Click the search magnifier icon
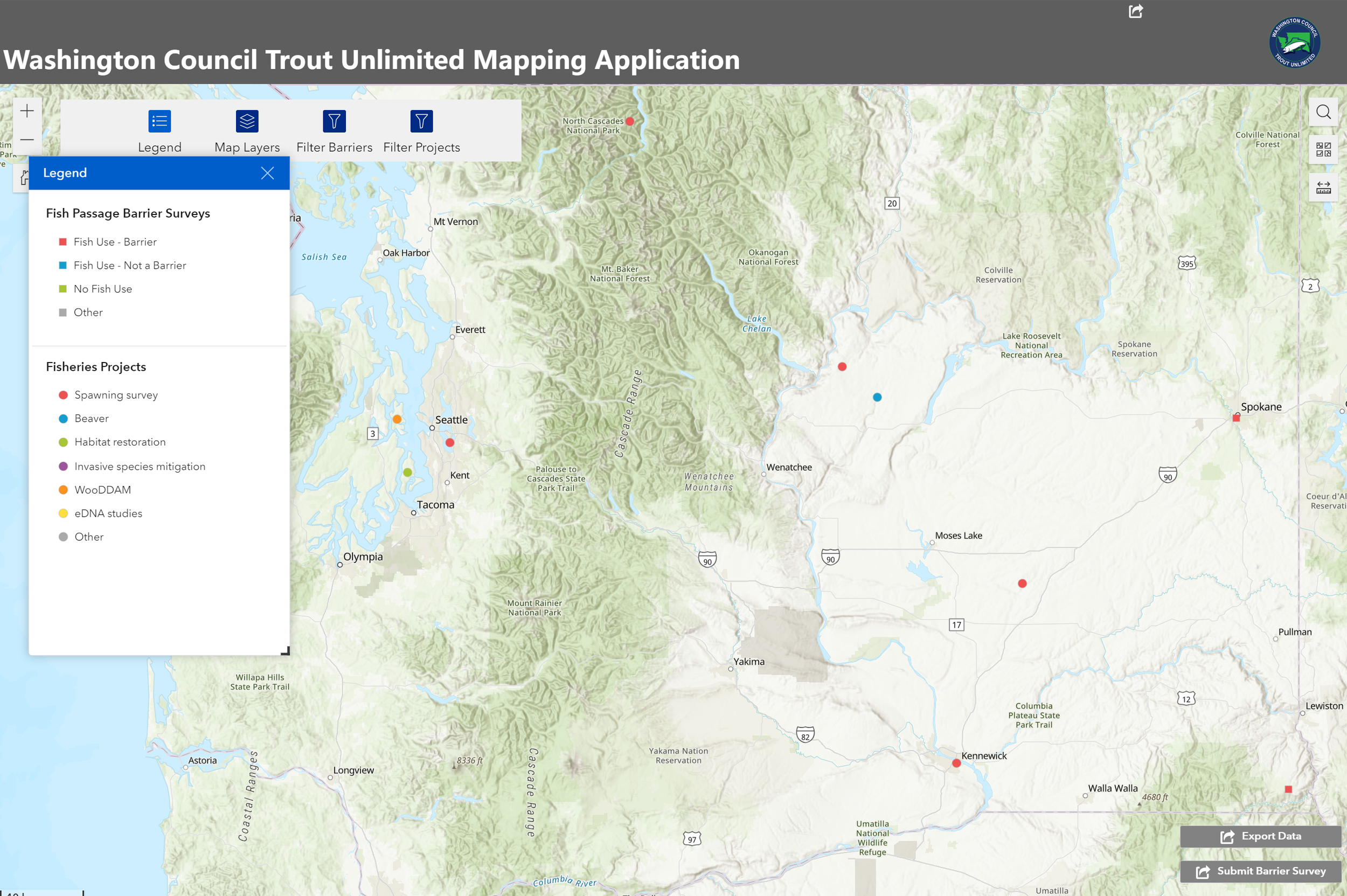Viewport: 1347px width, 896px height. pyautogui.click(x=1323, y=112)
